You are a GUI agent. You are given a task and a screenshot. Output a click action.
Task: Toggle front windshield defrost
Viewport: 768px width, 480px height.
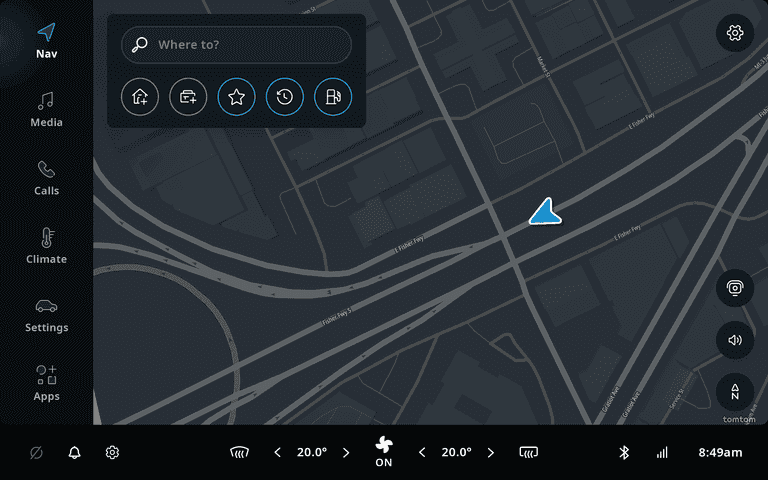click(x=240, y=453)
